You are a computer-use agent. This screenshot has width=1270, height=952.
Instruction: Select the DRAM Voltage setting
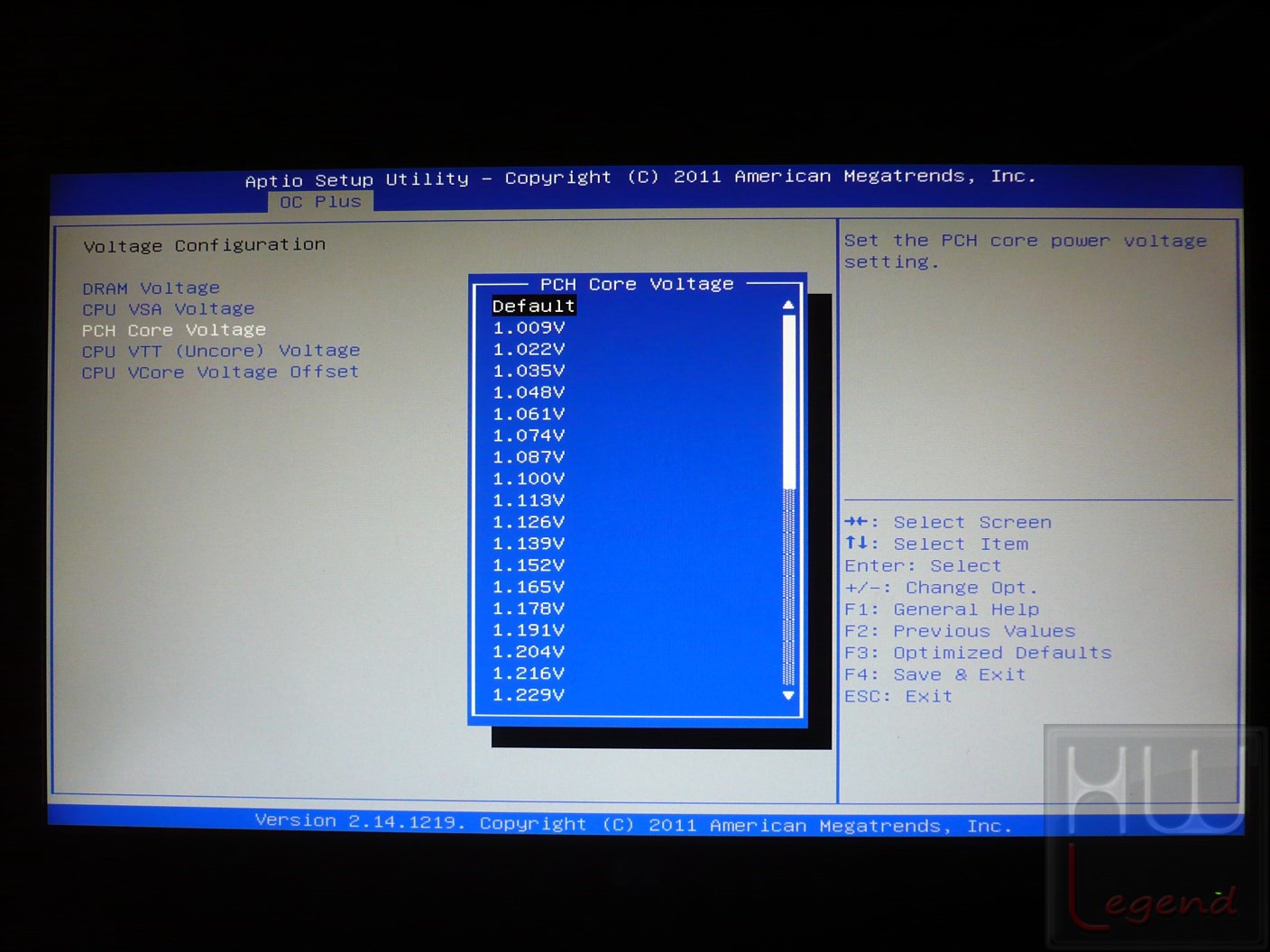tap(151, 288)
